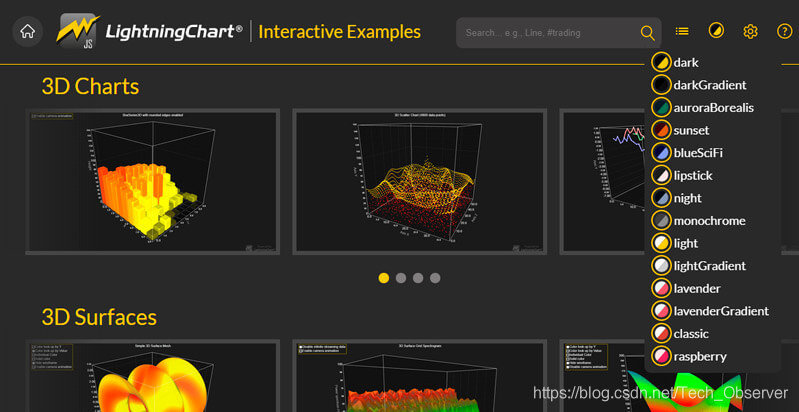This screenshot has width=799, height=412.
Task: Open the 3D Surface Grid Spectrogram thumbnail
Action: tap(419, 376)
